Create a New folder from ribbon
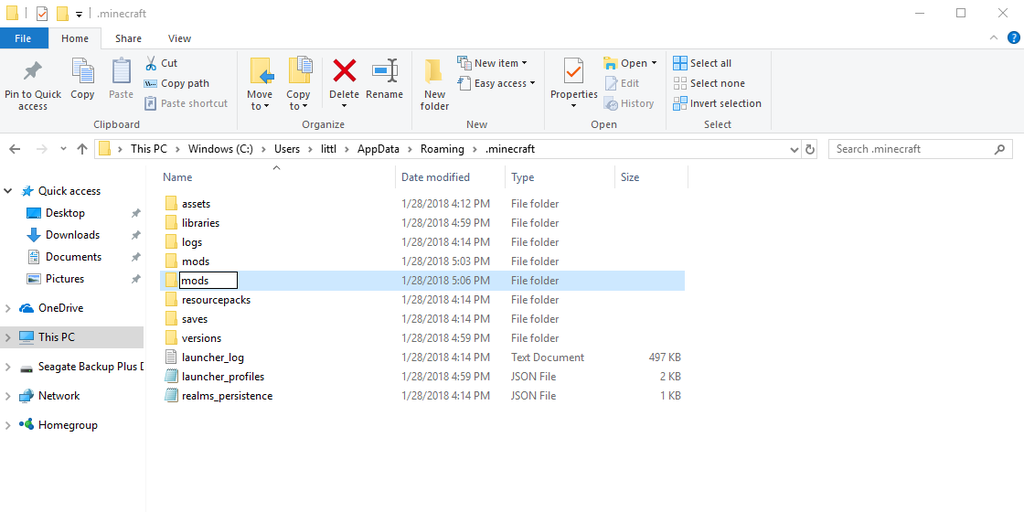Viewport: 1024px width, 512px height. [434, 84]
